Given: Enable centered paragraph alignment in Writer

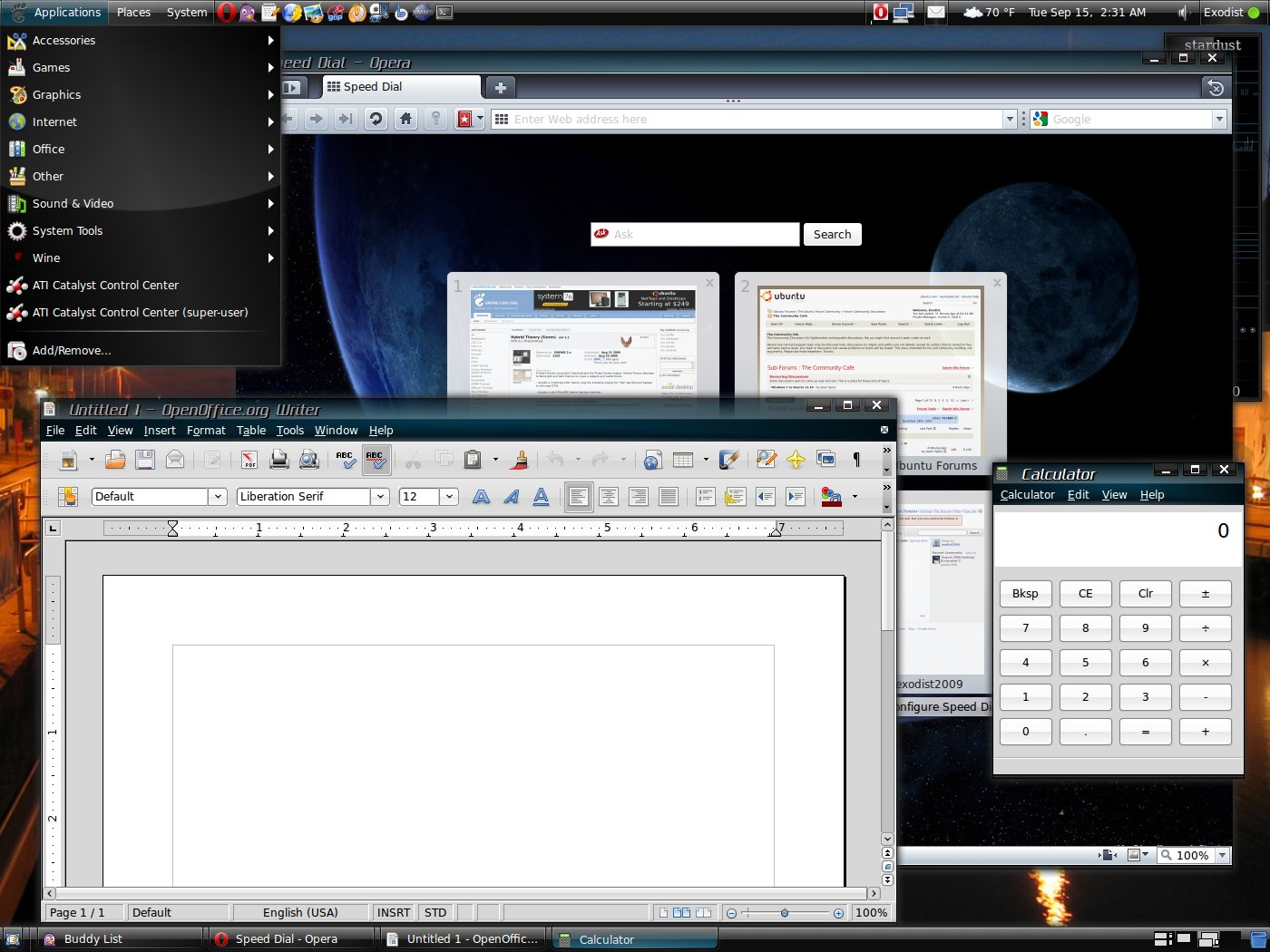Looking at the screenshot, I should [609, 496].
